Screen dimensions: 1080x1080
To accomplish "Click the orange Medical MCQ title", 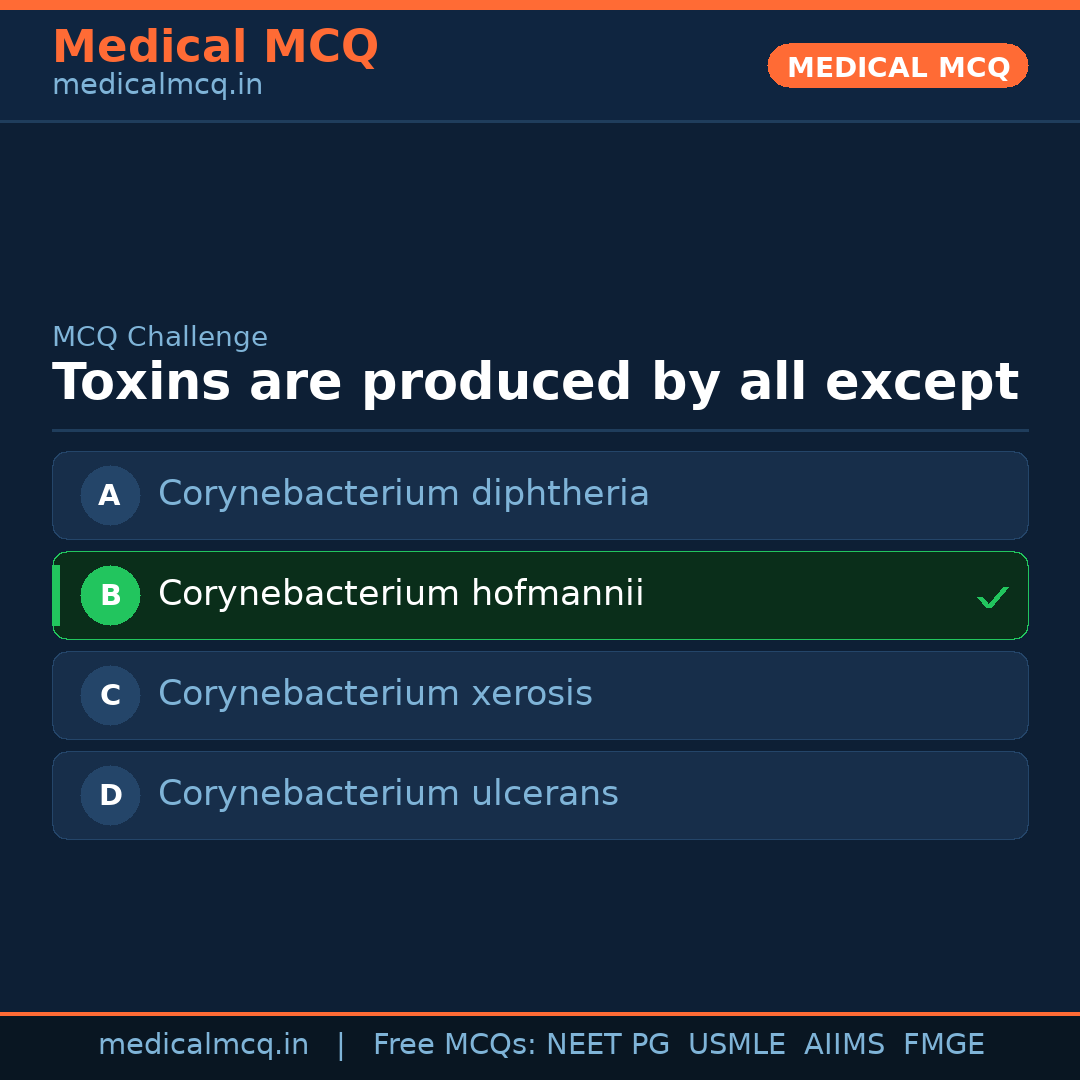I will [215, 47].
